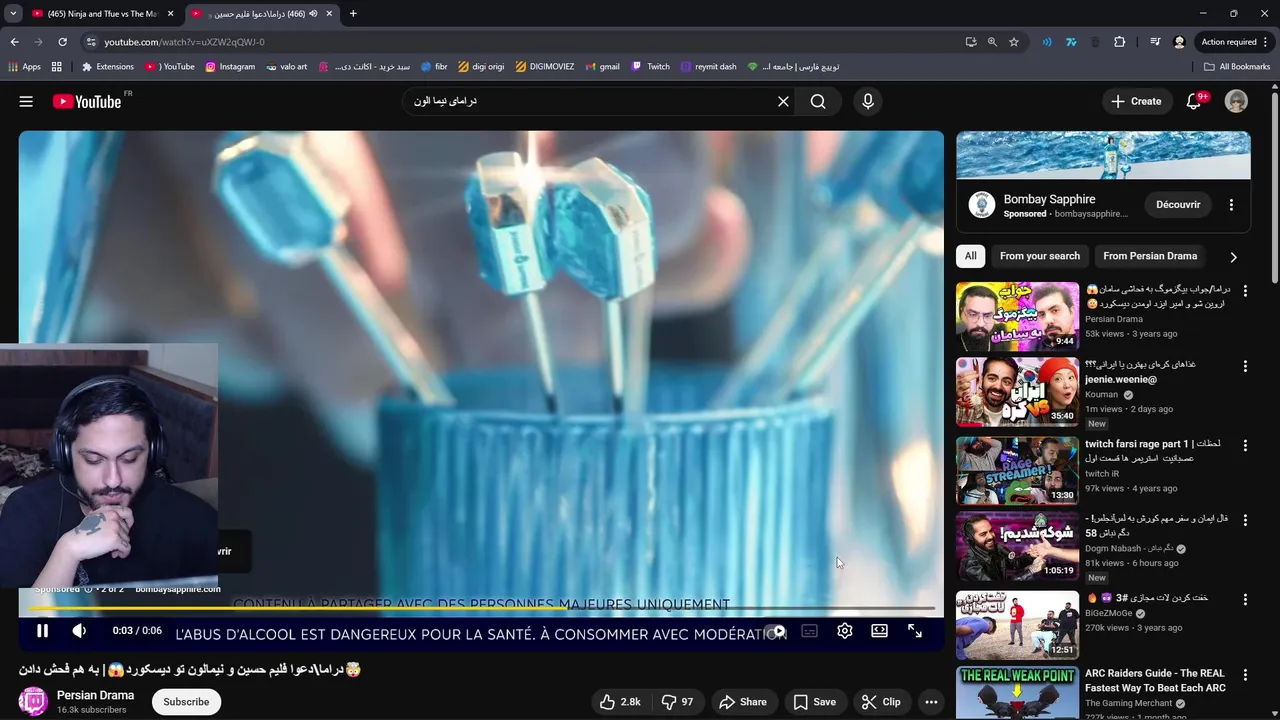Image resolution: width=1280 pixels, height=720 pixels.
Task: Open DIGIMOVIEZ bookmark
Action: [x=545, y=67]
